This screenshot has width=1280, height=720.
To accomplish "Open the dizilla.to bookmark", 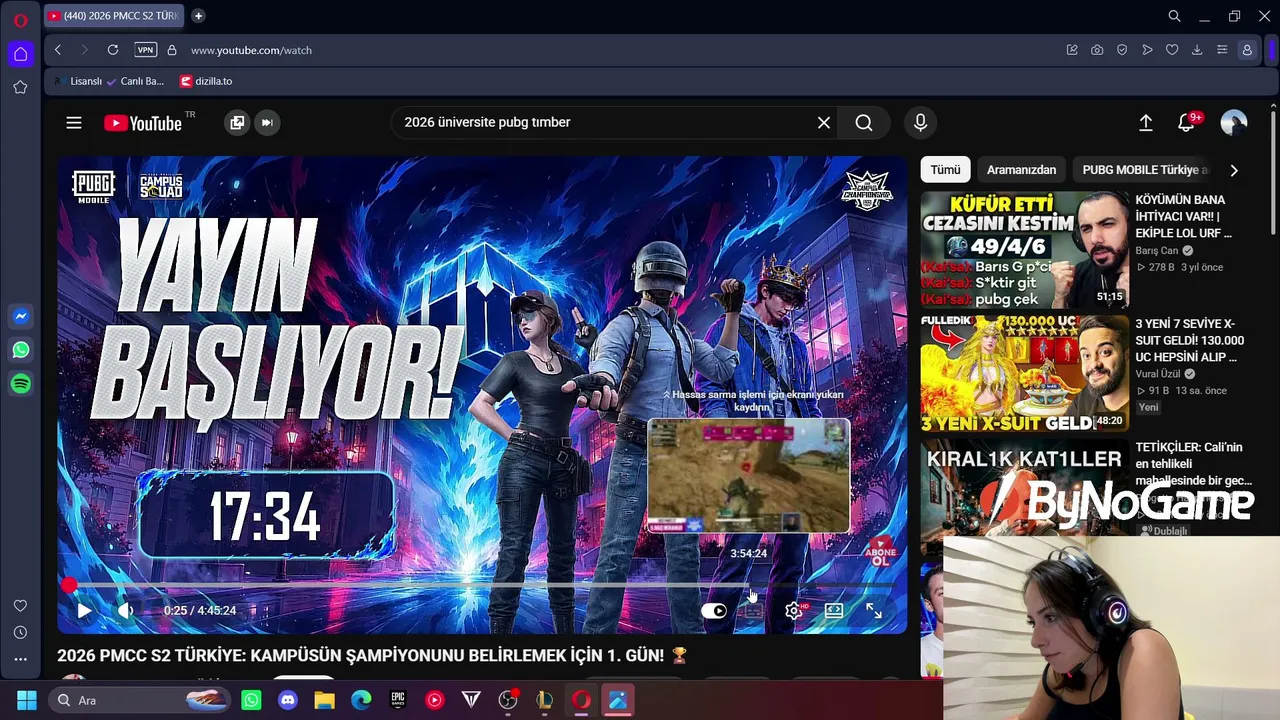I will coord(206,81).
